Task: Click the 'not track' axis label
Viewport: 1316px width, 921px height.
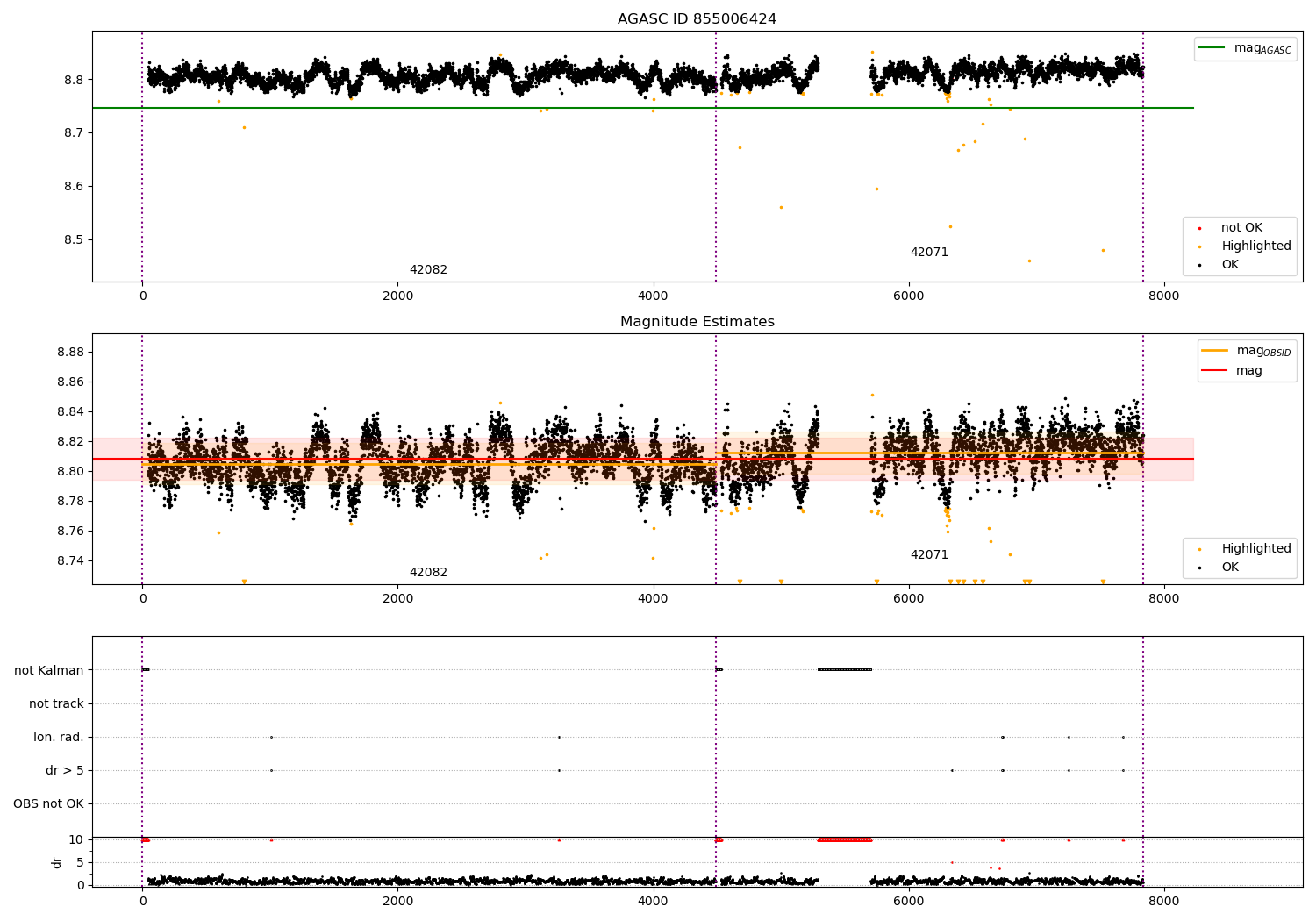Action: (56, 704)
